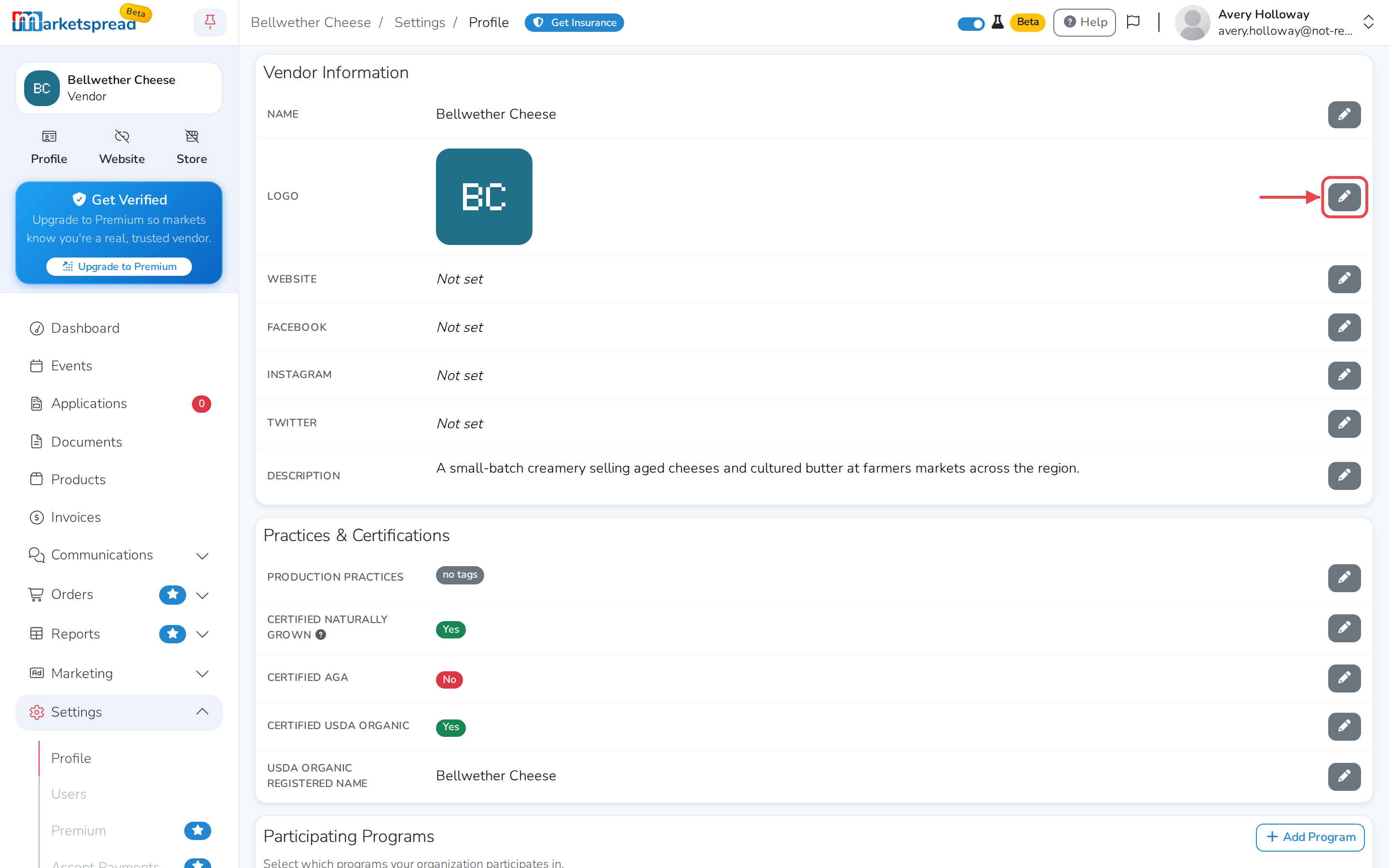Expand the Orders submenu

pos(202,596)
